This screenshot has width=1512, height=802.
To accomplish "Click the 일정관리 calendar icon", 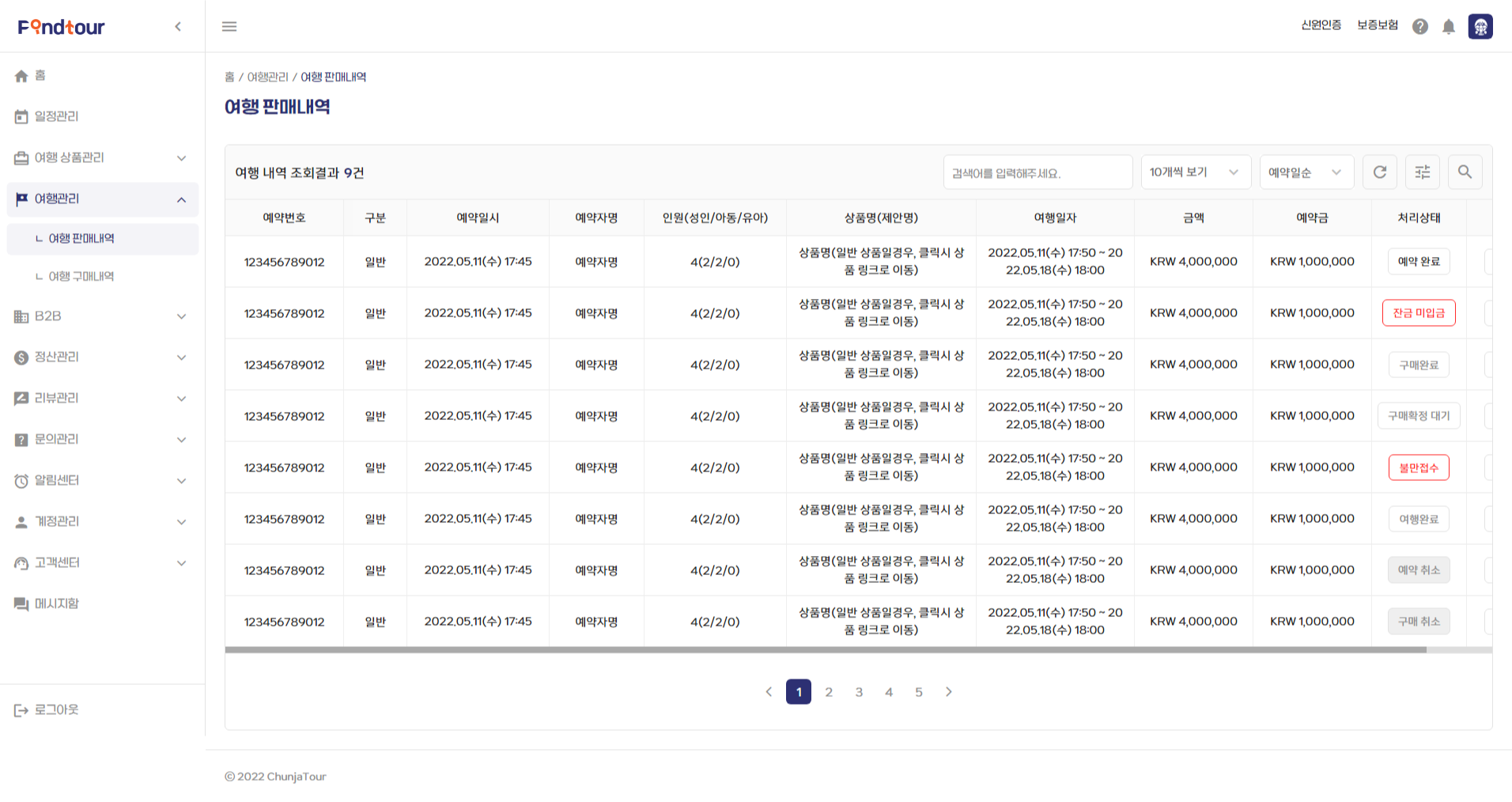I will (x=21, y=117).
